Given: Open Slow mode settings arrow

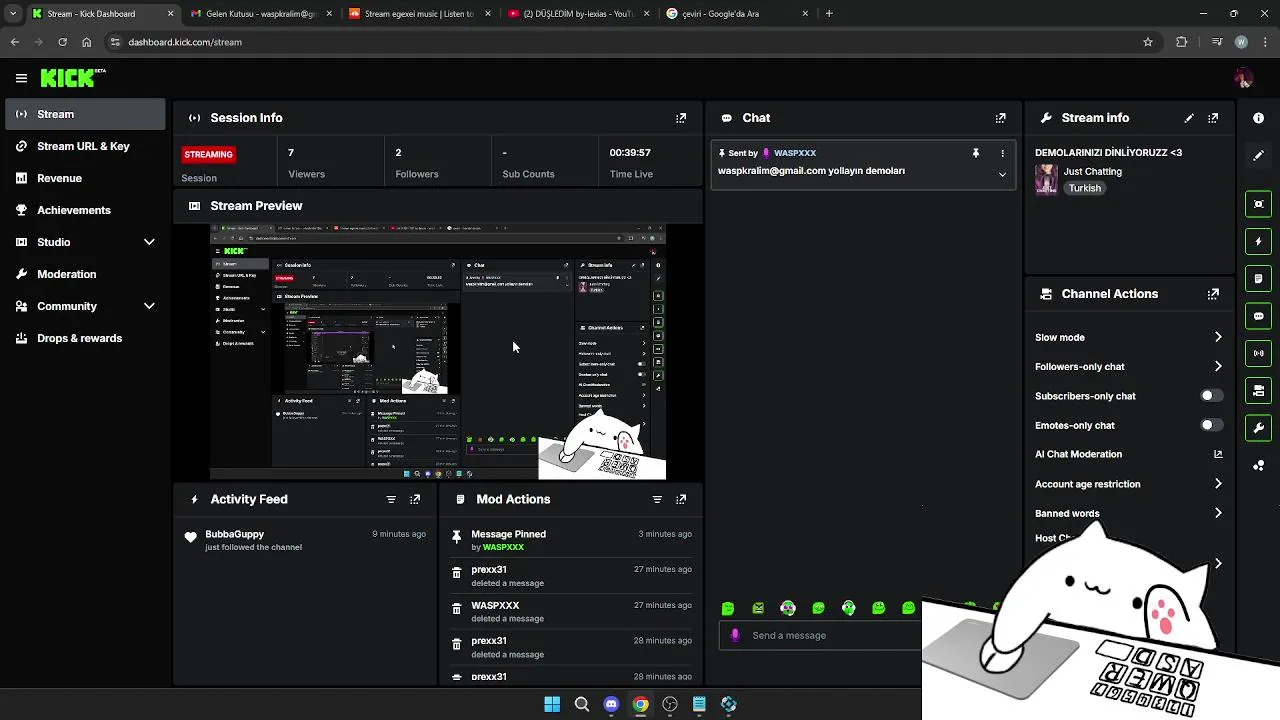Looking at the screenshot, I should click(1217, 337).
